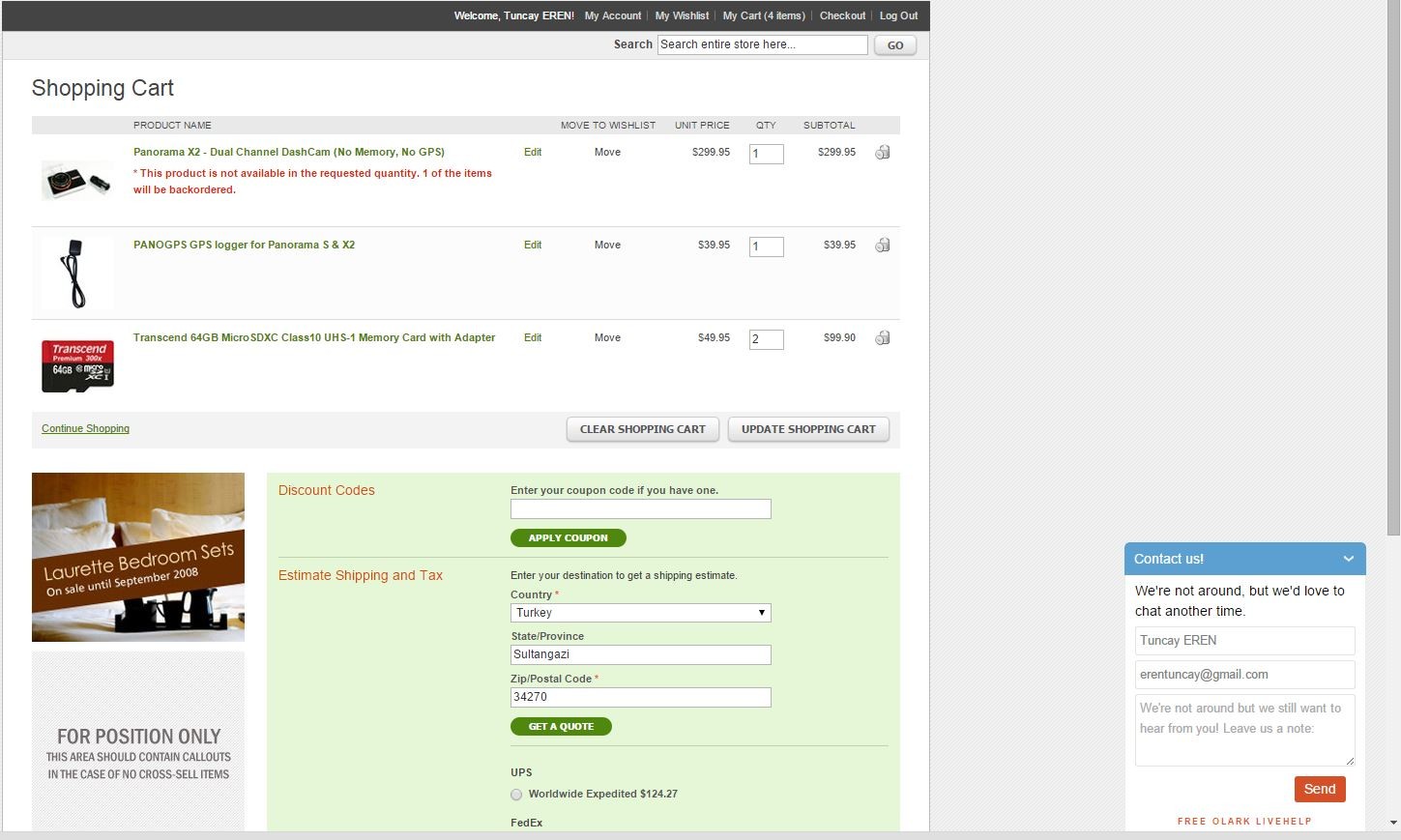
Task: Click chat email field erentuncay@gmail.com
Action: (1244, 675)
